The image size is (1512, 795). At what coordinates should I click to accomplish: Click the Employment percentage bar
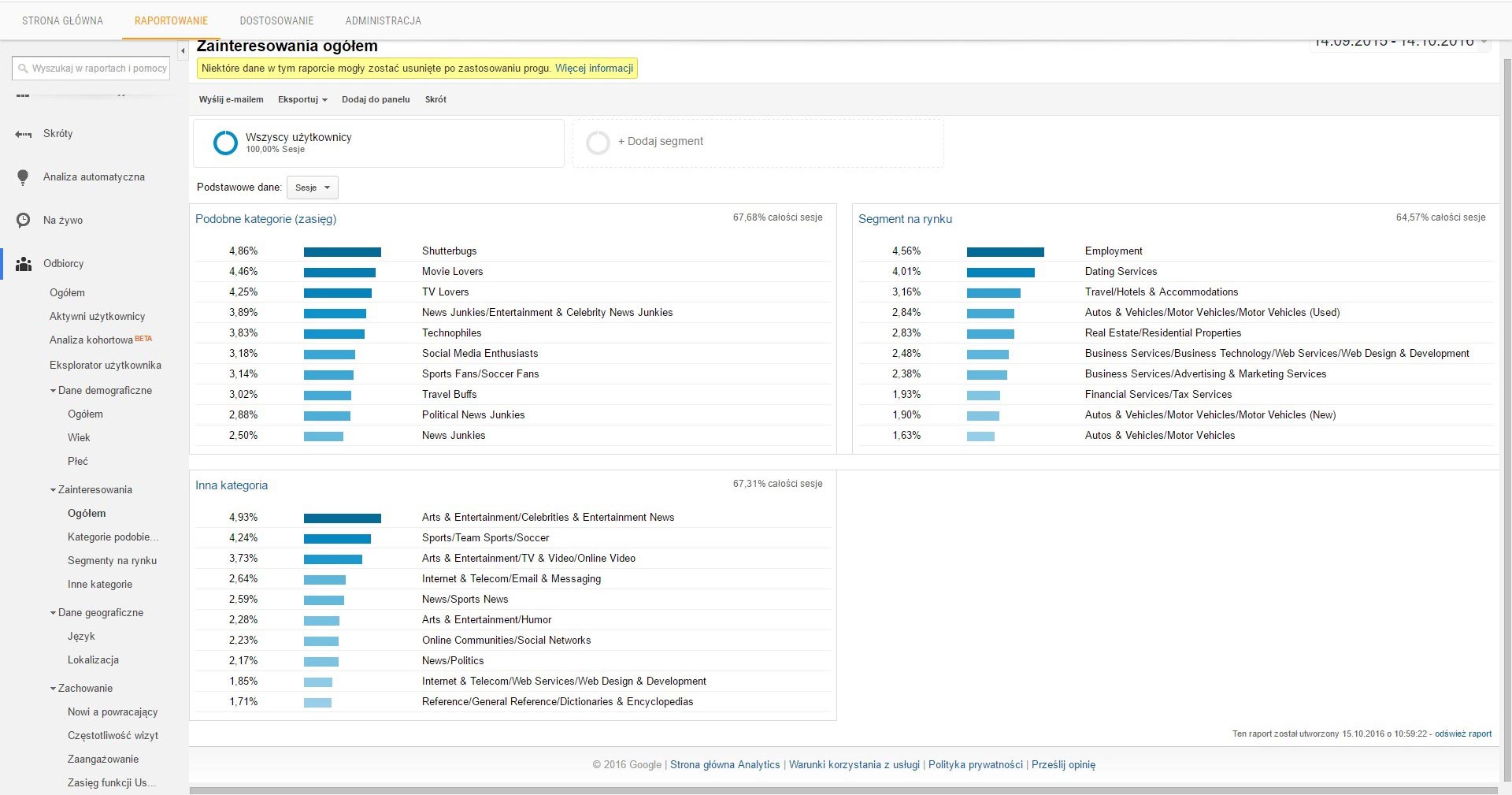[1006, 252]
